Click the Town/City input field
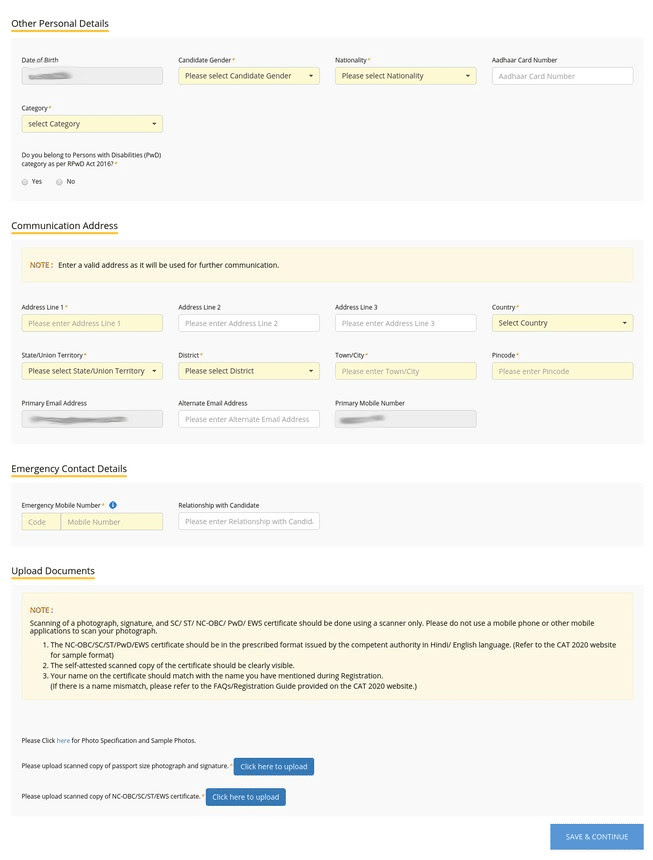Screen dimensions: 653x860 [405, 371]
